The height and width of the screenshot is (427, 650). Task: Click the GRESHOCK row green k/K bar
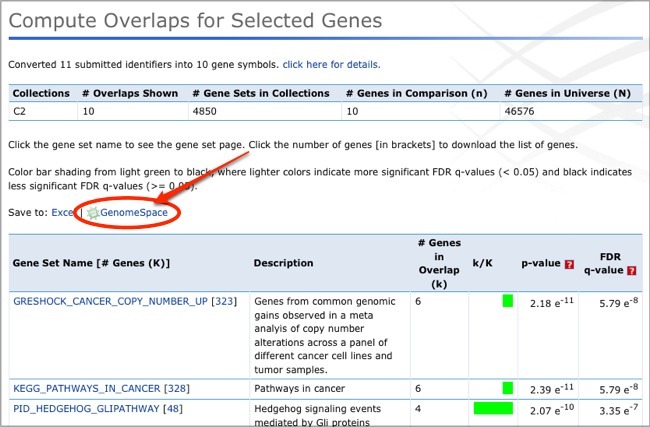click(x=507, y=301)
